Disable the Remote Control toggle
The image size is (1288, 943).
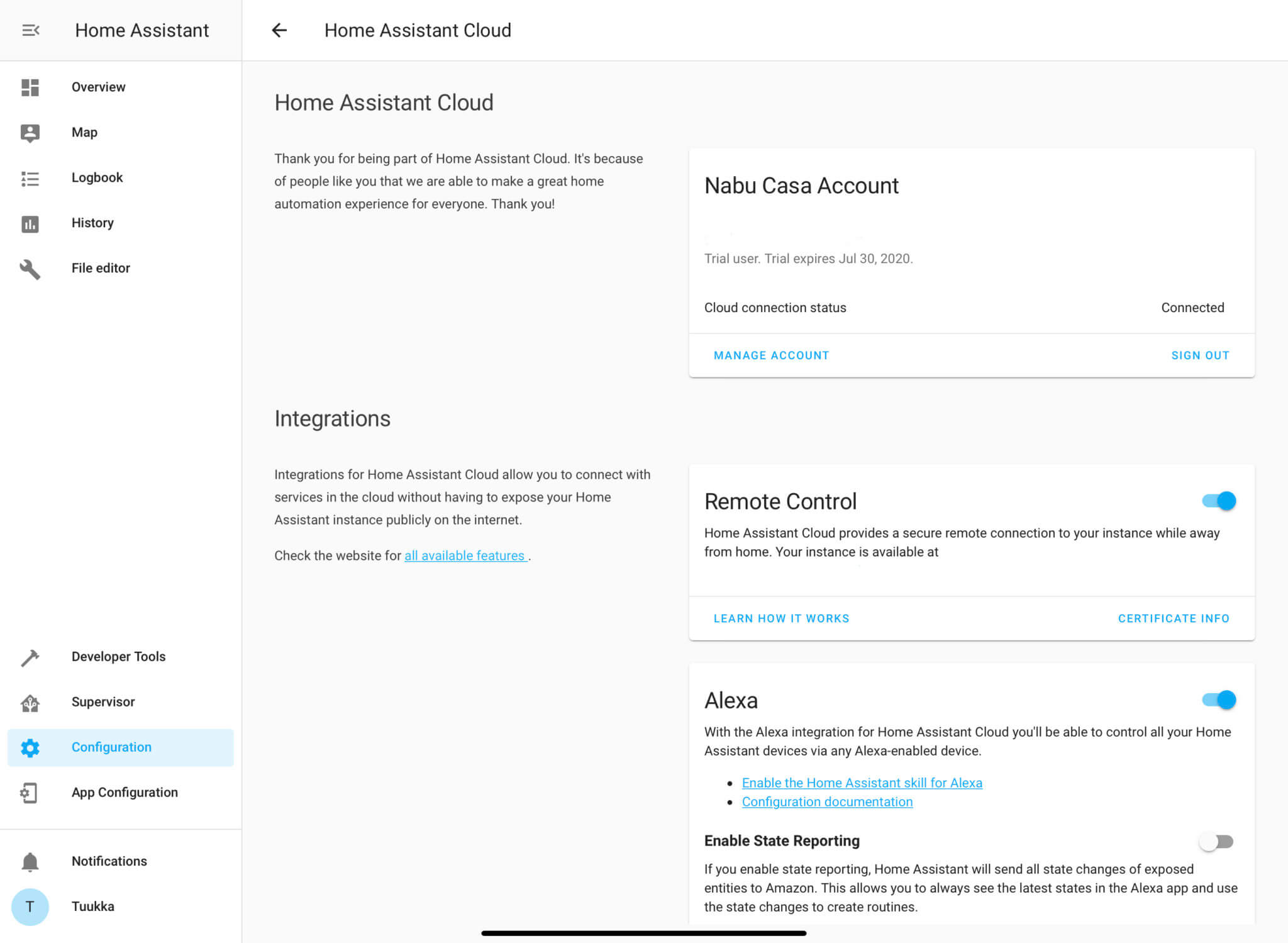click(1219, 501)
